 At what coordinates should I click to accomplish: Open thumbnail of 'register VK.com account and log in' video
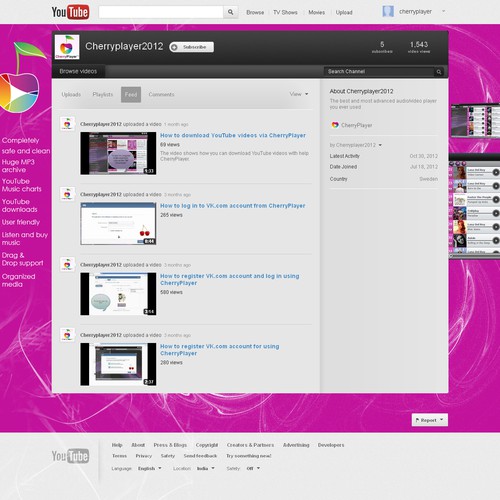point(118,294)
